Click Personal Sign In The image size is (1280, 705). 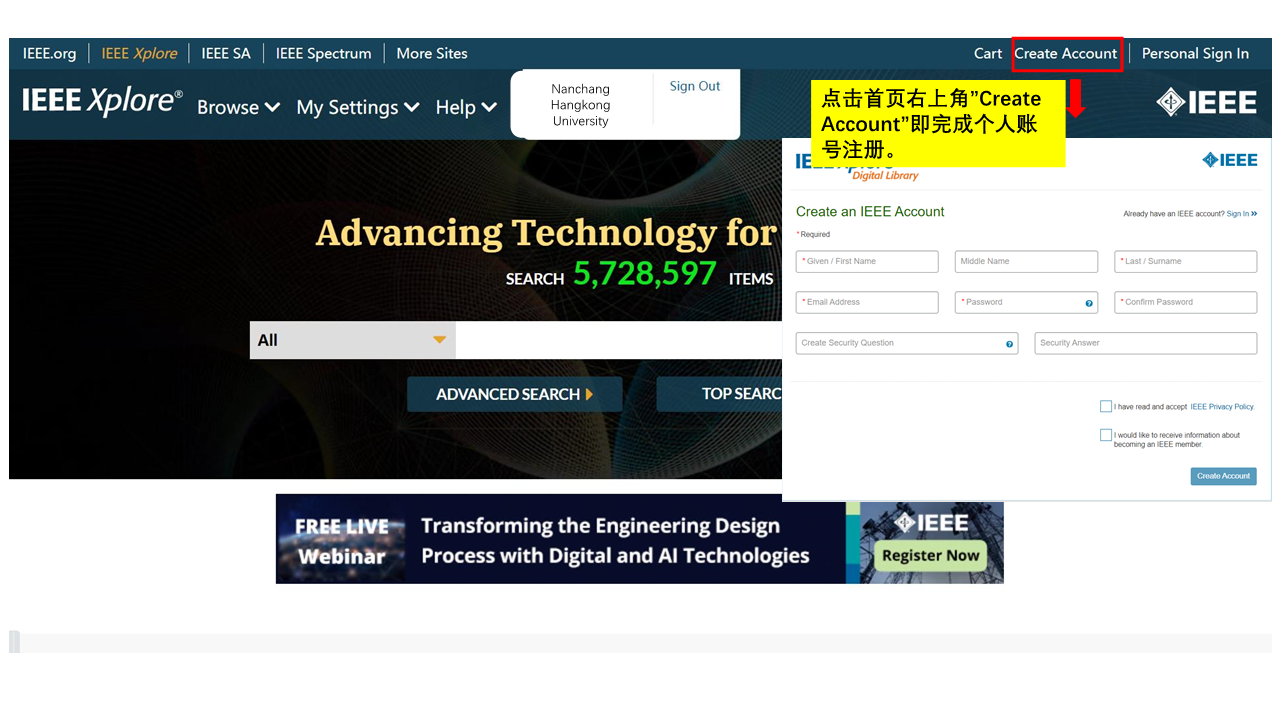point(1195,54)
